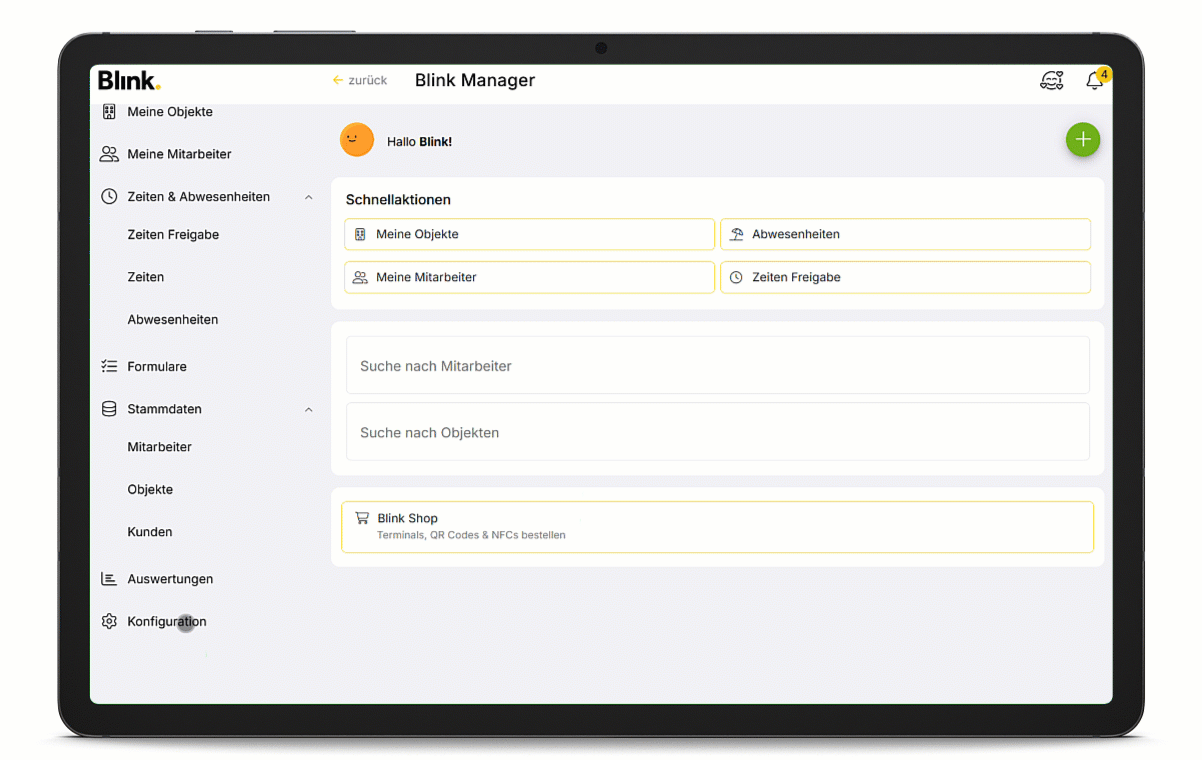Focus the Suche nach Mitarbeiter field

tap(717, 366)
